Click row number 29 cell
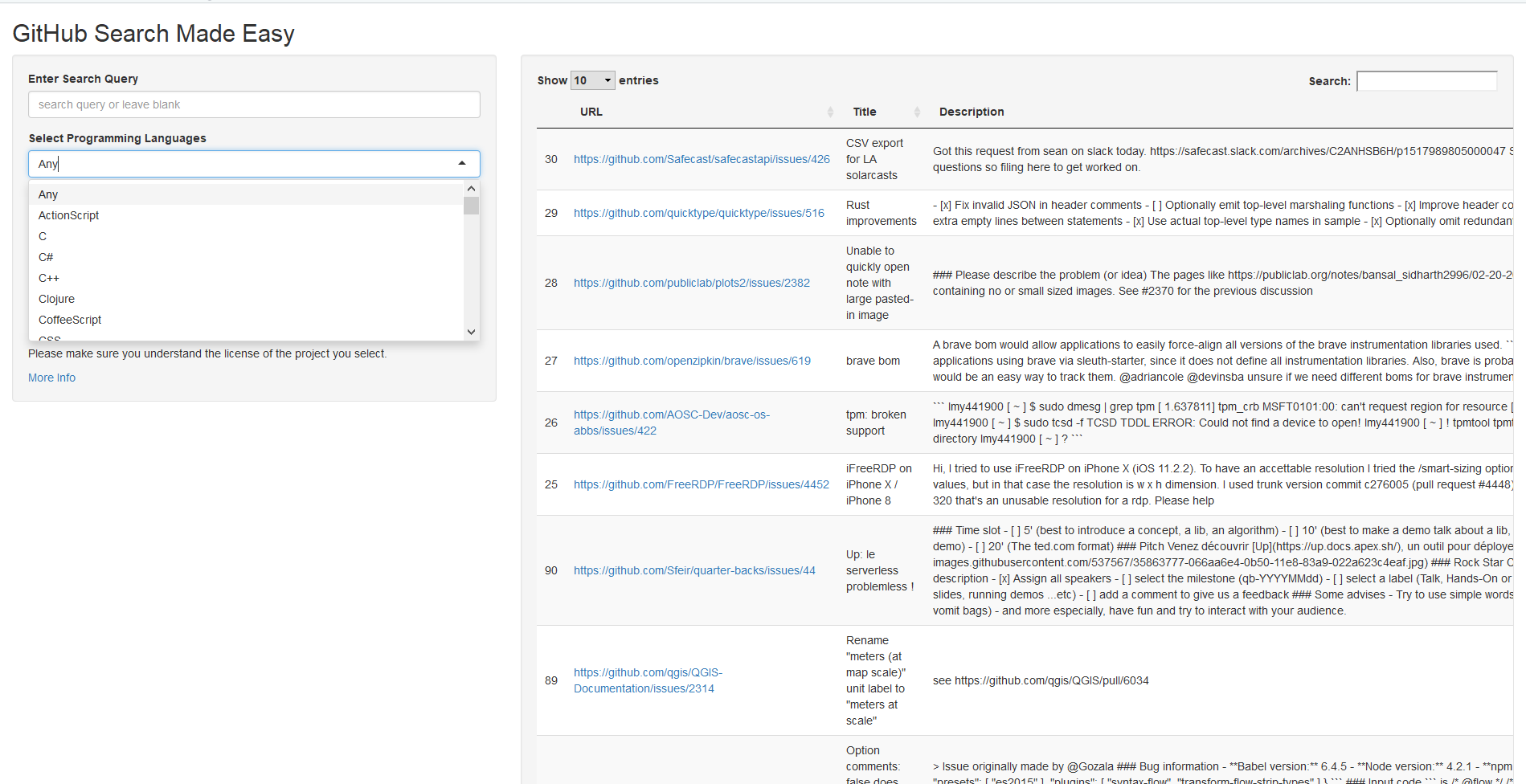The image size is (1526, 784). tap(551, 213)
